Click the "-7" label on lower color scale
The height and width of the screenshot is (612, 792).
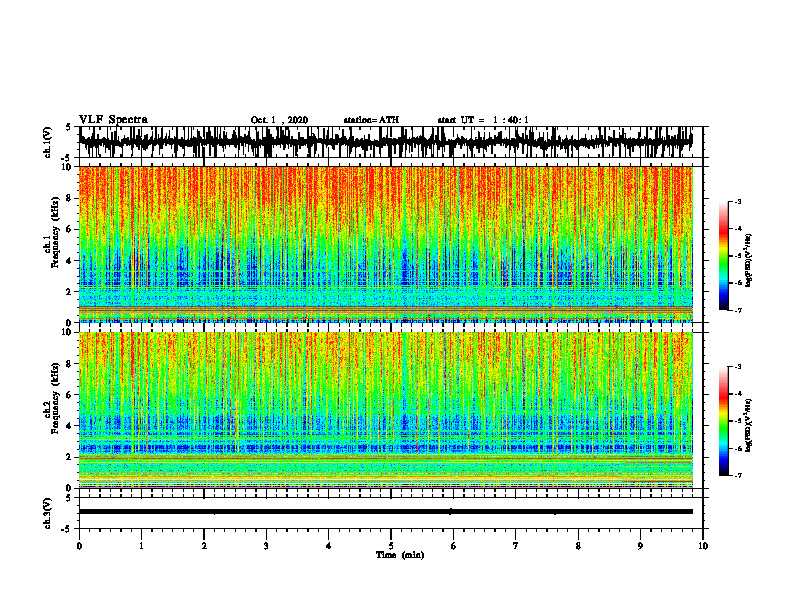tap(738, 475)
